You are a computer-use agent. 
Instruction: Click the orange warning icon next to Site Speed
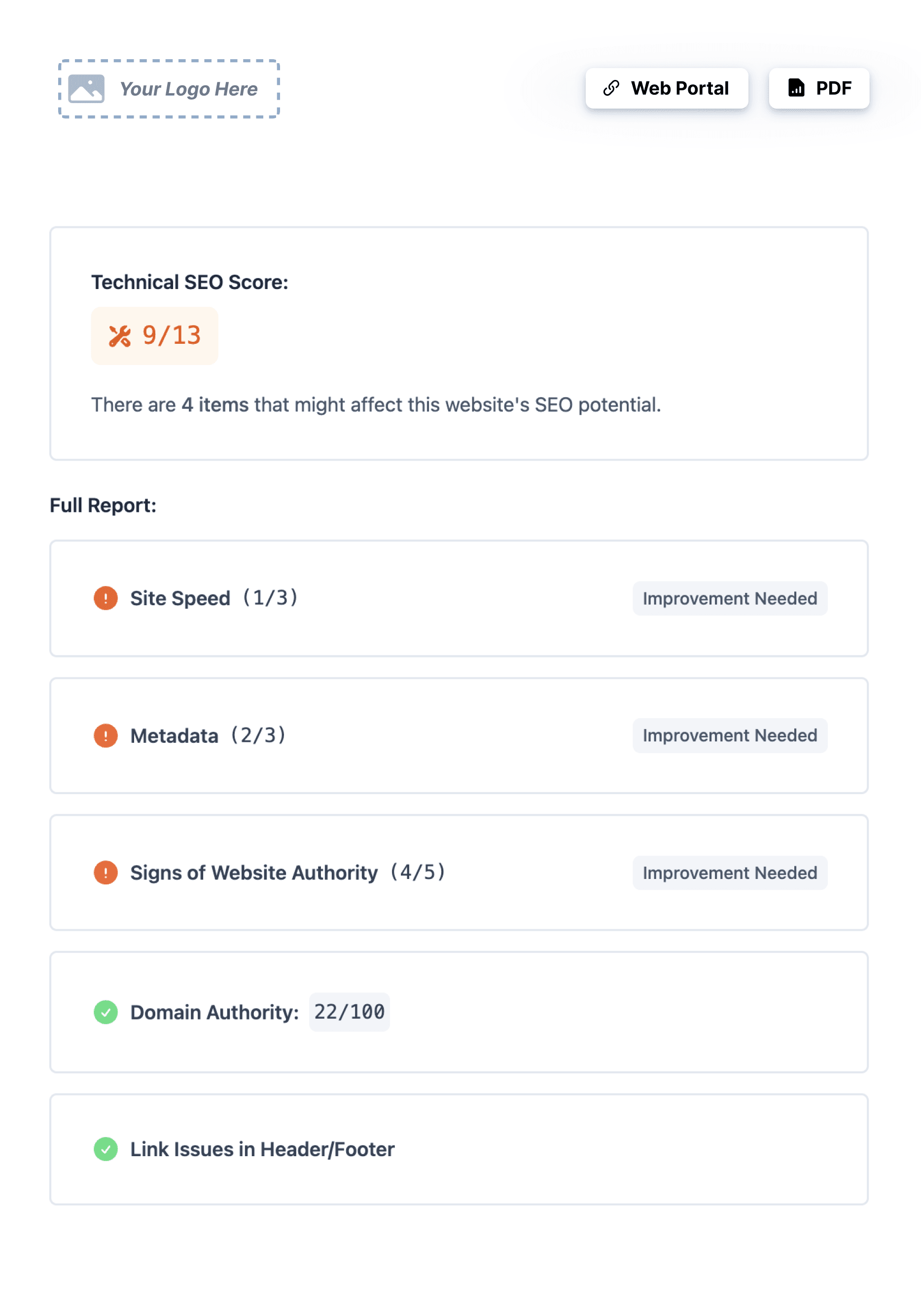click(x=106, y=598)
